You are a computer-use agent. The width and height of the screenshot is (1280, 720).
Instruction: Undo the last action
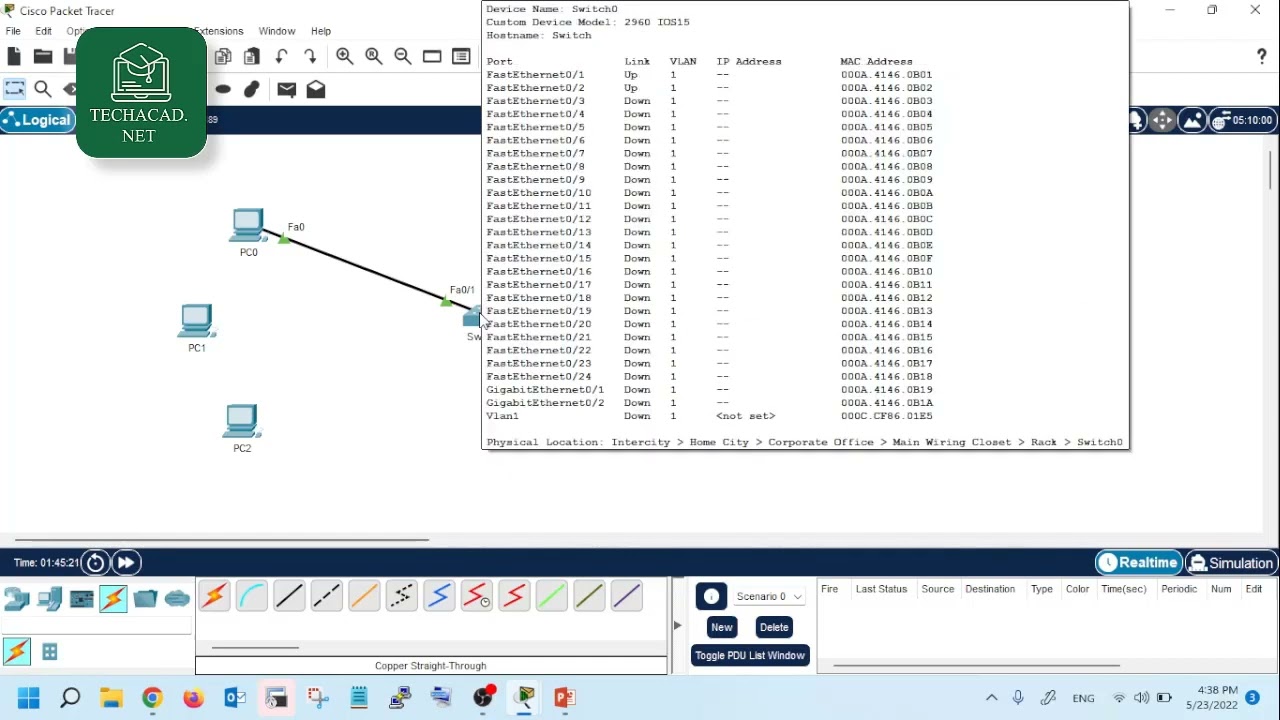[x=281, y=57]
